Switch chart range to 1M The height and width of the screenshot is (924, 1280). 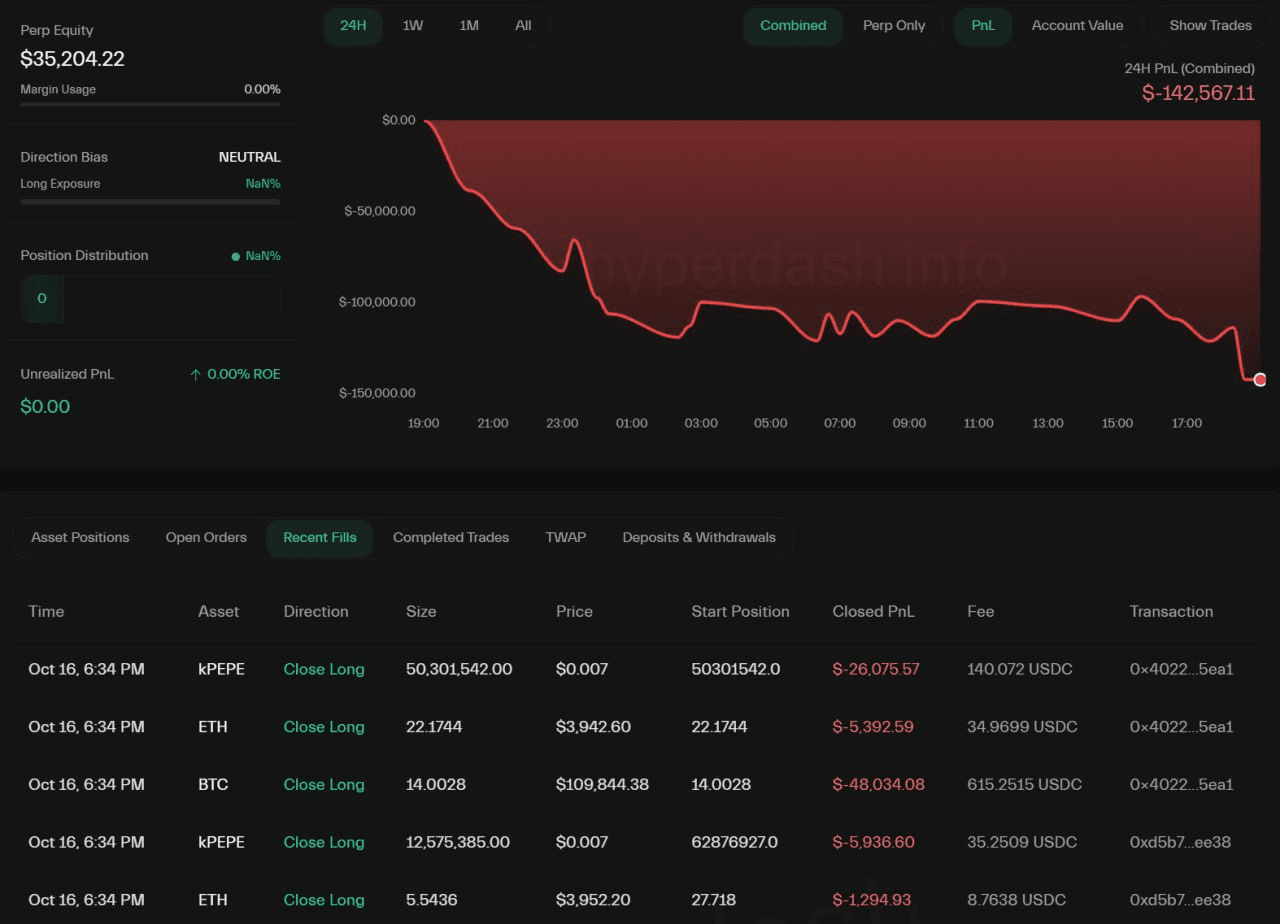click(x=469, y=26)
